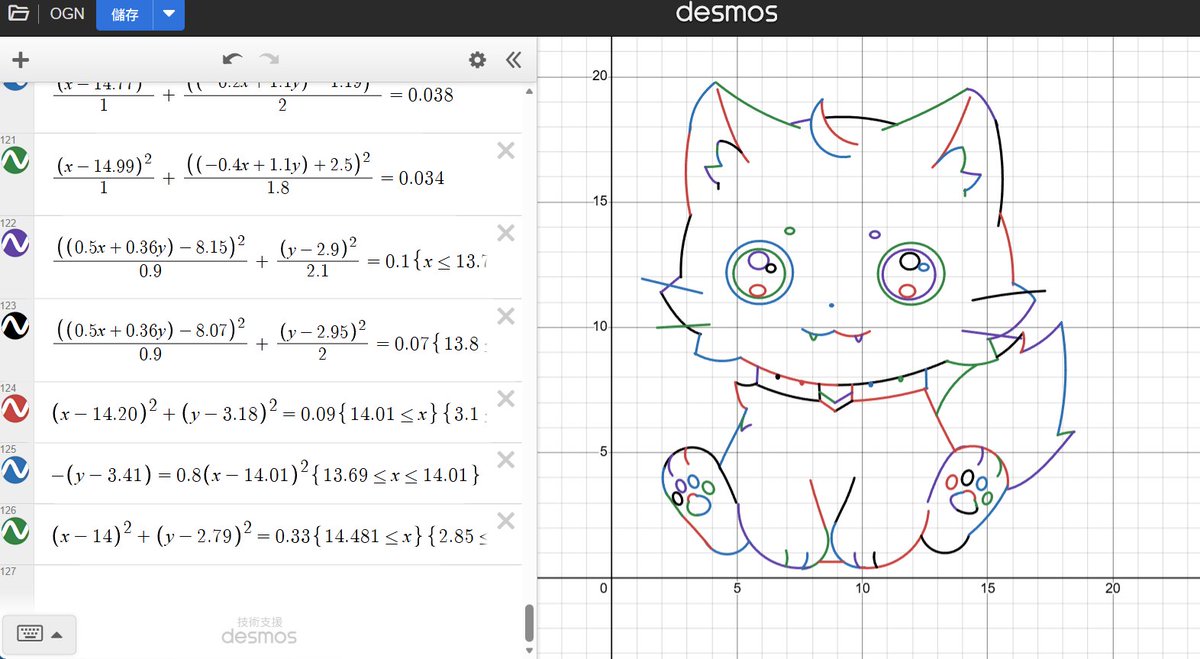The width and height of the screenshot is (1200, 659).
Task: Toggle visibility of expression 124
Action: click(x=16, y=408)
